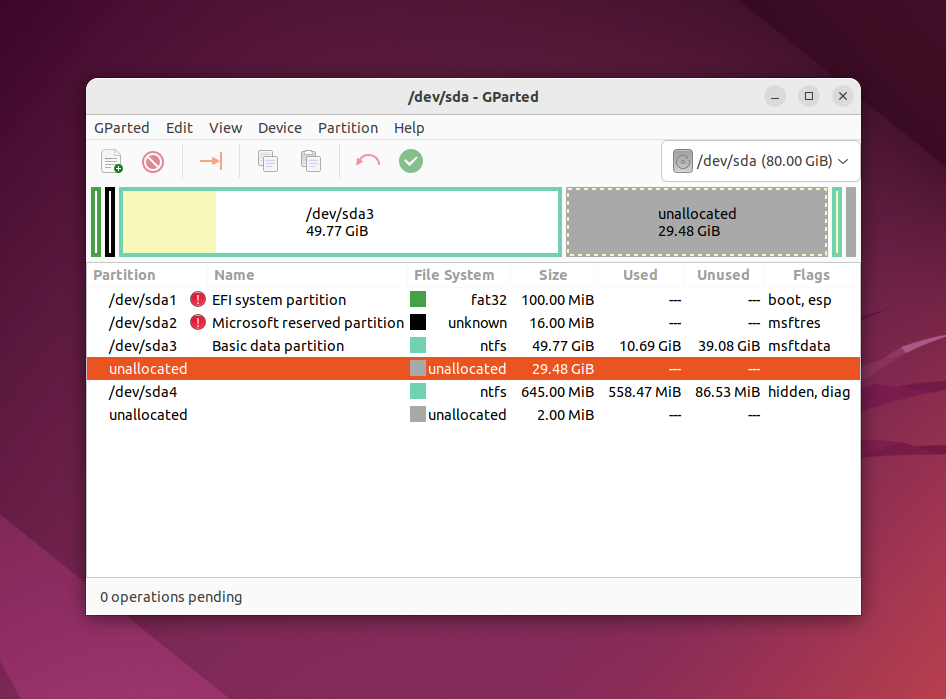Select the /dev/sda3 block in disk map

coord(340,222)
